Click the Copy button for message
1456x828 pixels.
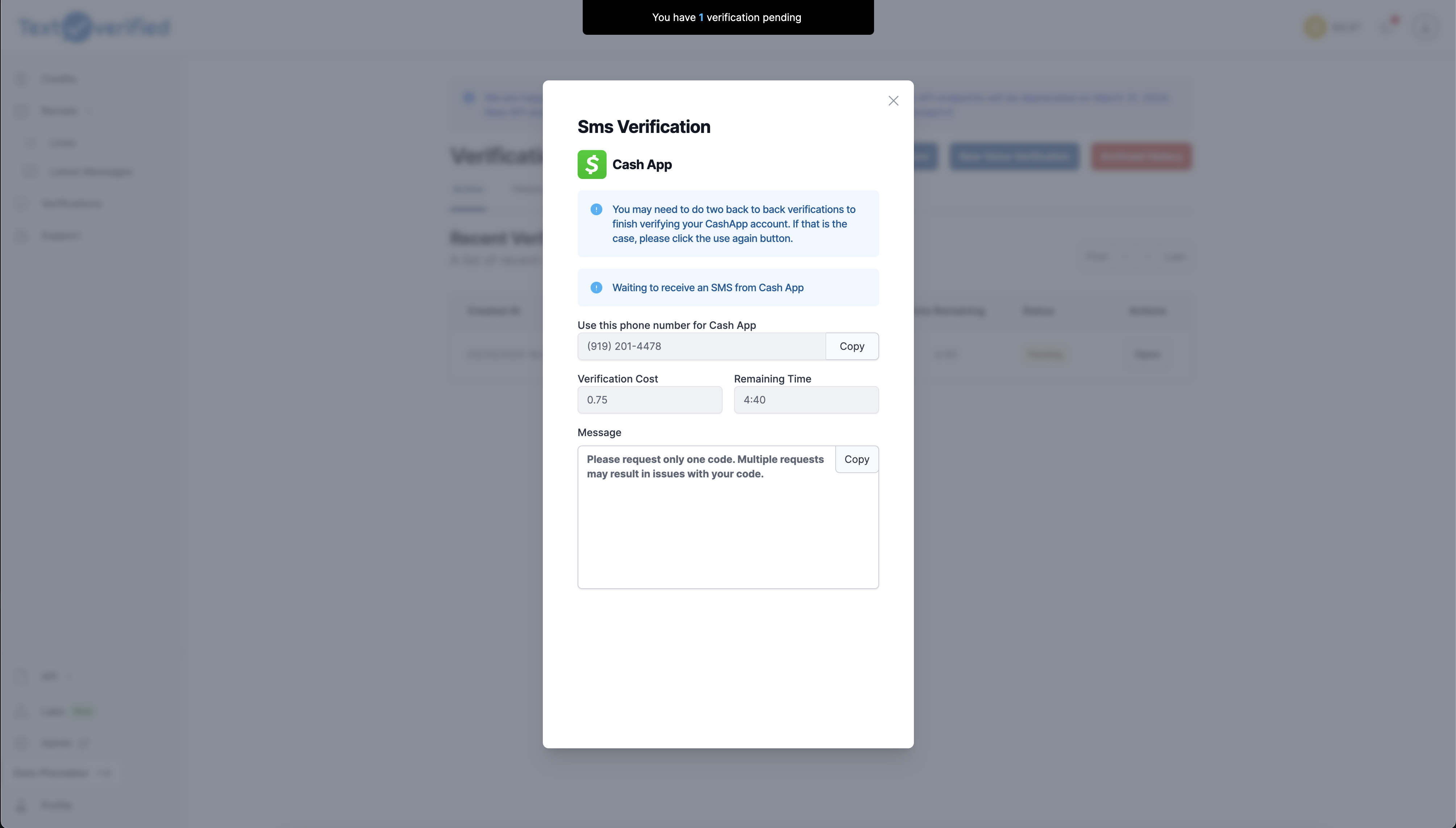pyautogui.click(x=856, y=459)
